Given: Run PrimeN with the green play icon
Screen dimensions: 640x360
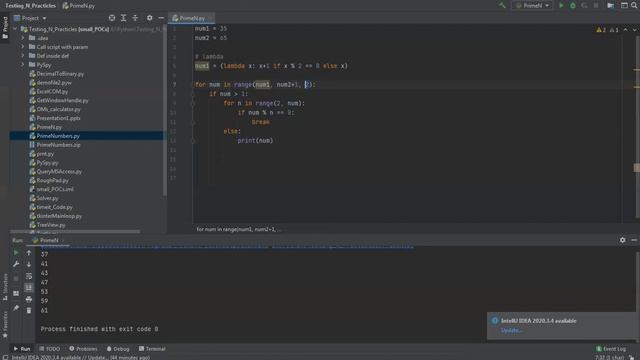Looking at the screenshot, I should tap(561, 5).
